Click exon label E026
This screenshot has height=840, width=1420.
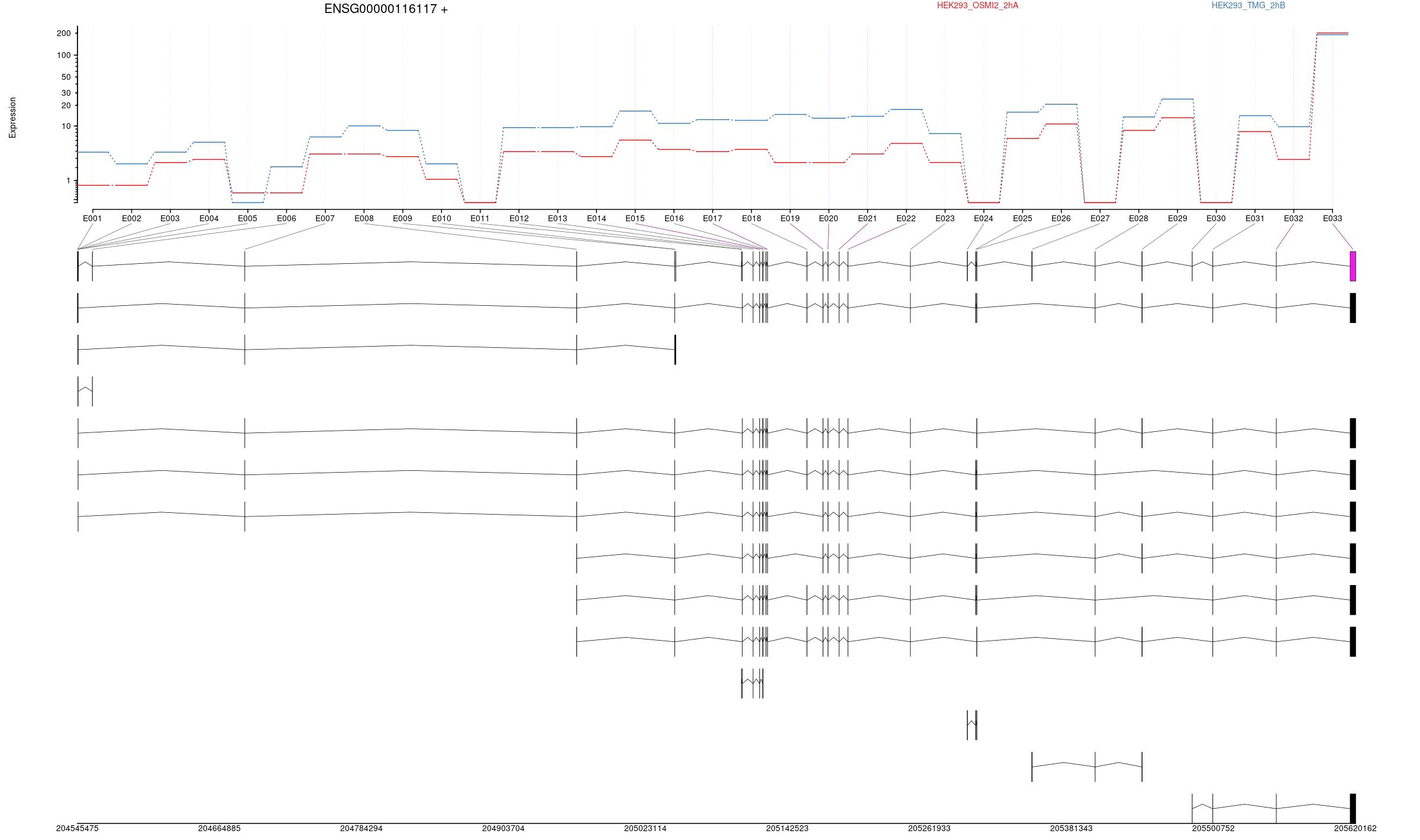point(1061,218)
